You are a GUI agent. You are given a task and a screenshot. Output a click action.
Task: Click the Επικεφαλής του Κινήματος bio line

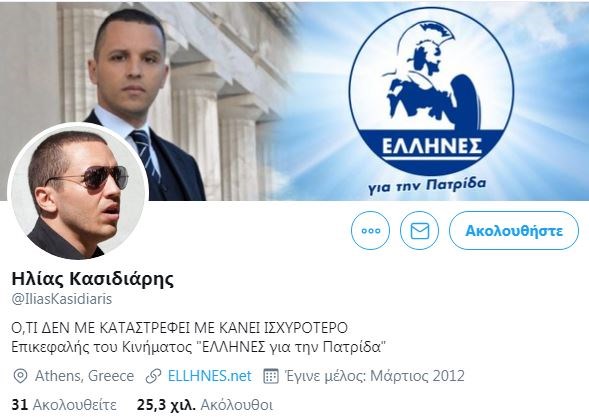point(199,347)
